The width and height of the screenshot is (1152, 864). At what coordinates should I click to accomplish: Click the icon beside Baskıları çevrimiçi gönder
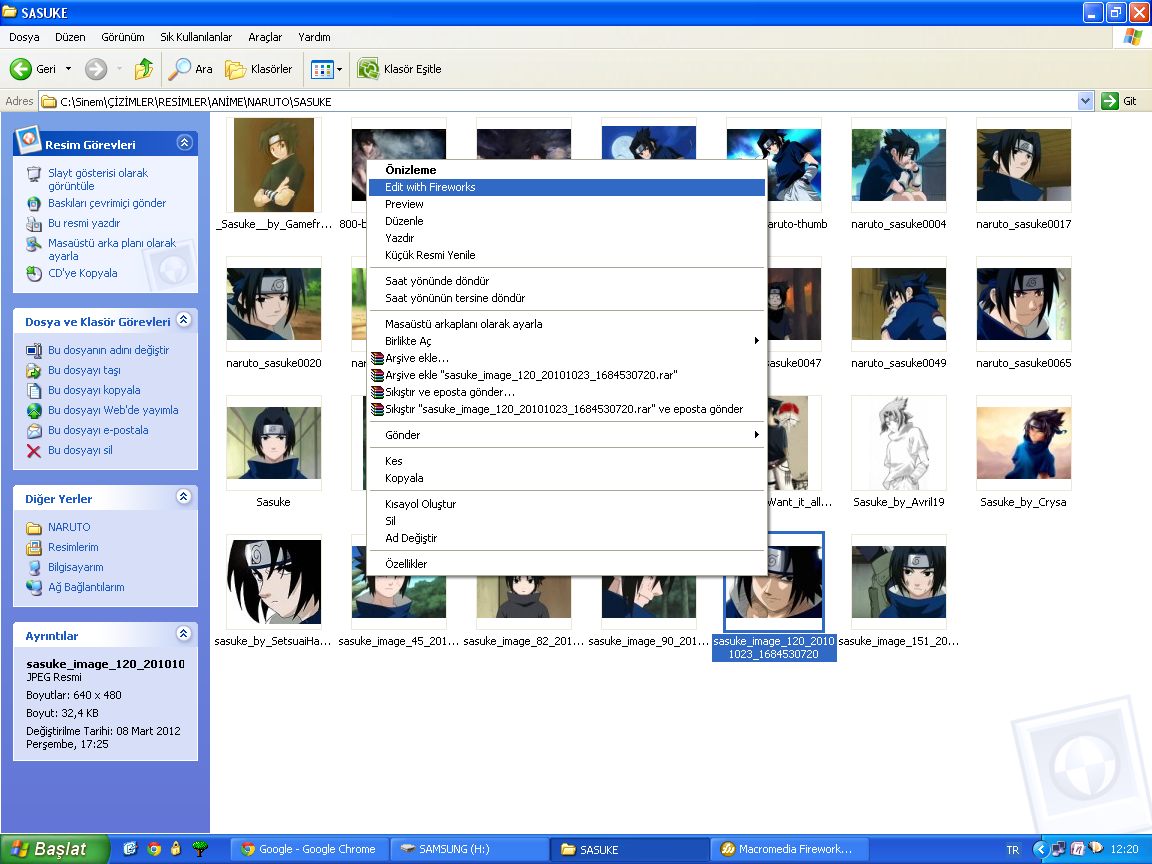click(x=34, y=204)
